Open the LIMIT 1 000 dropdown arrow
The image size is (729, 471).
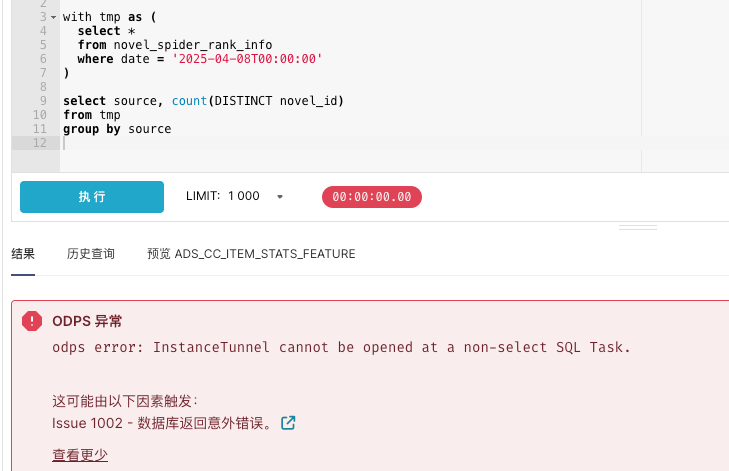point(280,196)
